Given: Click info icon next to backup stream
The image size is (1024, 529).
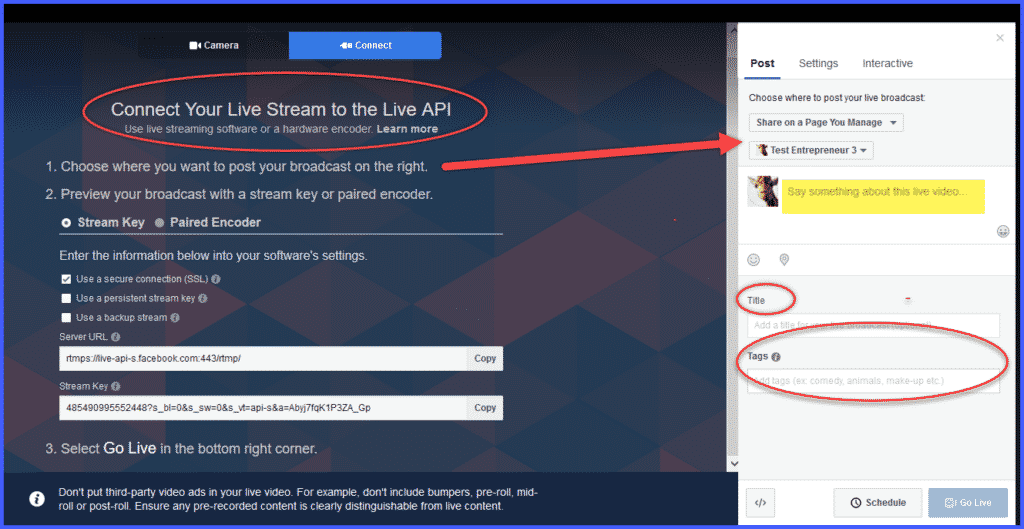Looking at the screenshot, I should point(175,318).
